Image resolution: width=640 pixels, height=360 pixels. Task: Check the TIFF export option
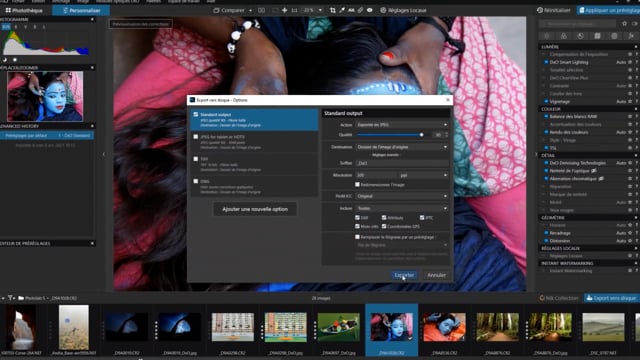pos(196,159)
